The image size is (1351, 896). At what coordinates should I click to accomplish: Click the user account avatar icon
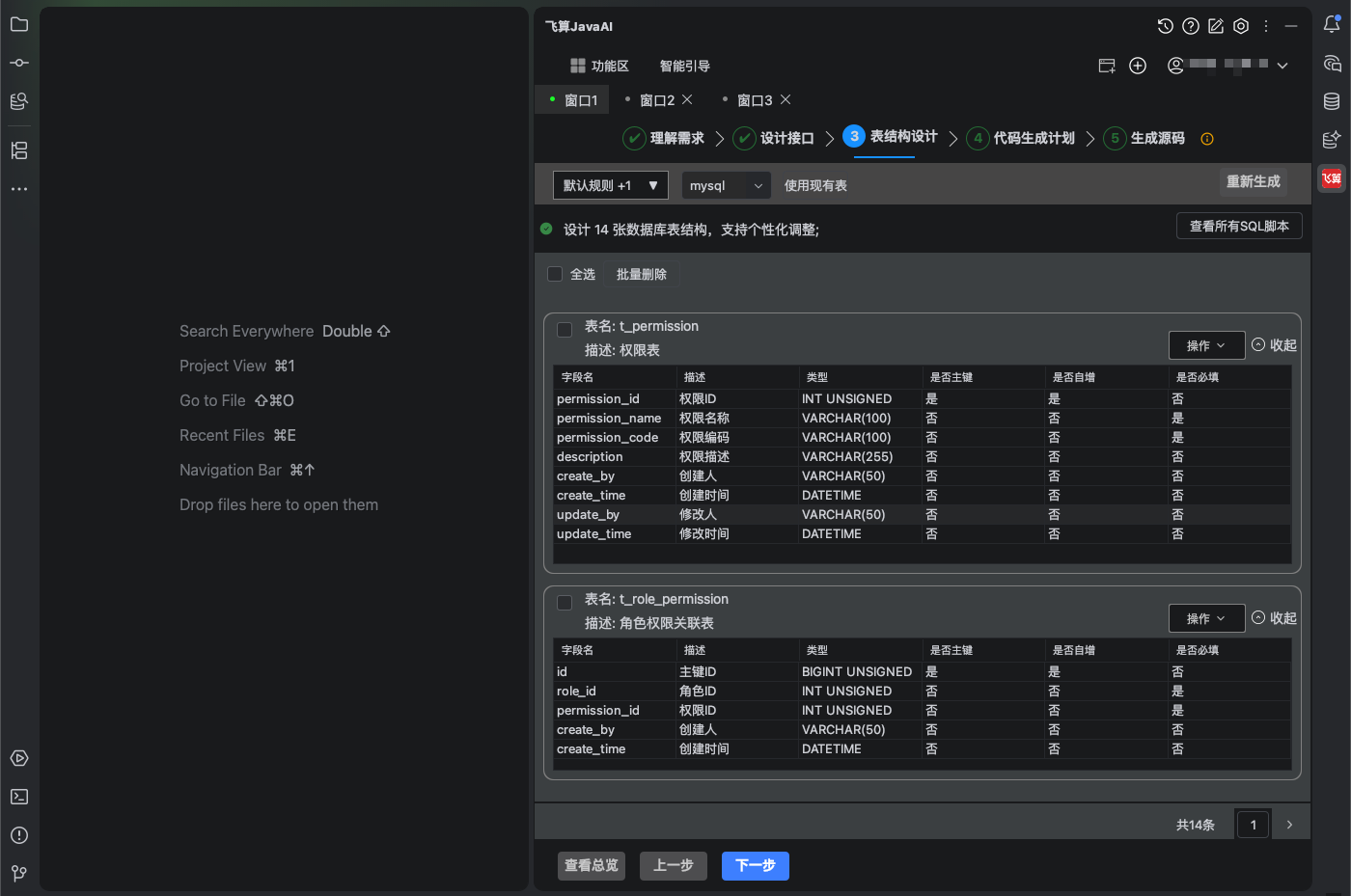(1175, 66)
